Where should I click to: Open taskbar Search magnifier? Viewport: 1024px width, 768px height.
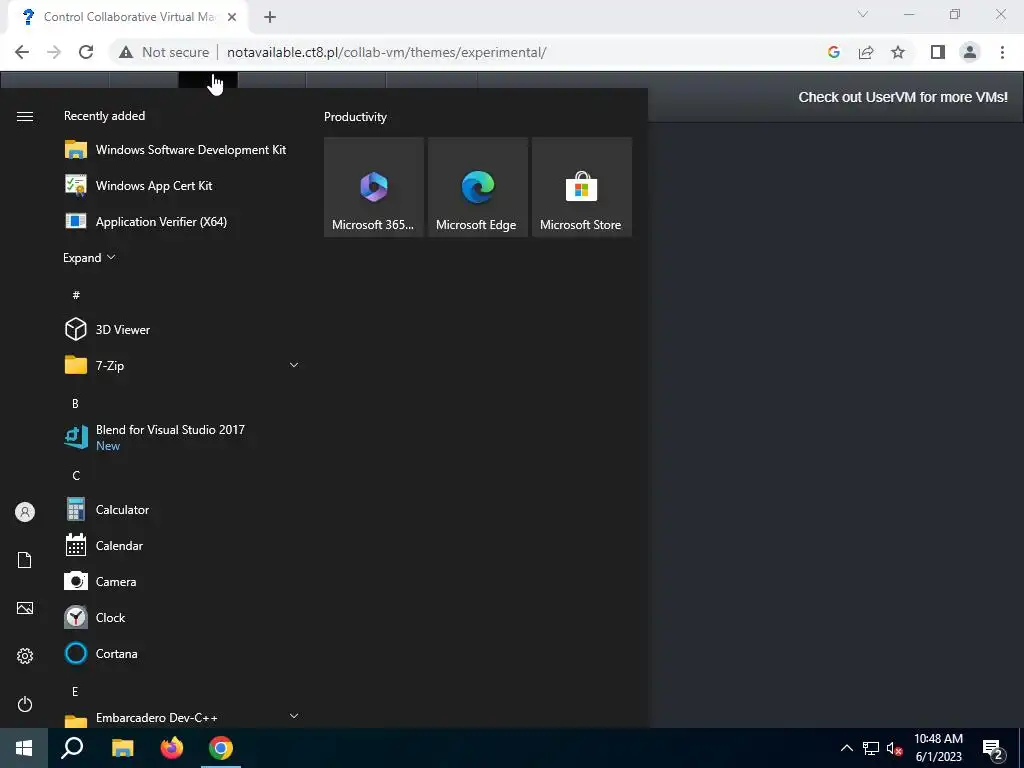tap(72, 748)
